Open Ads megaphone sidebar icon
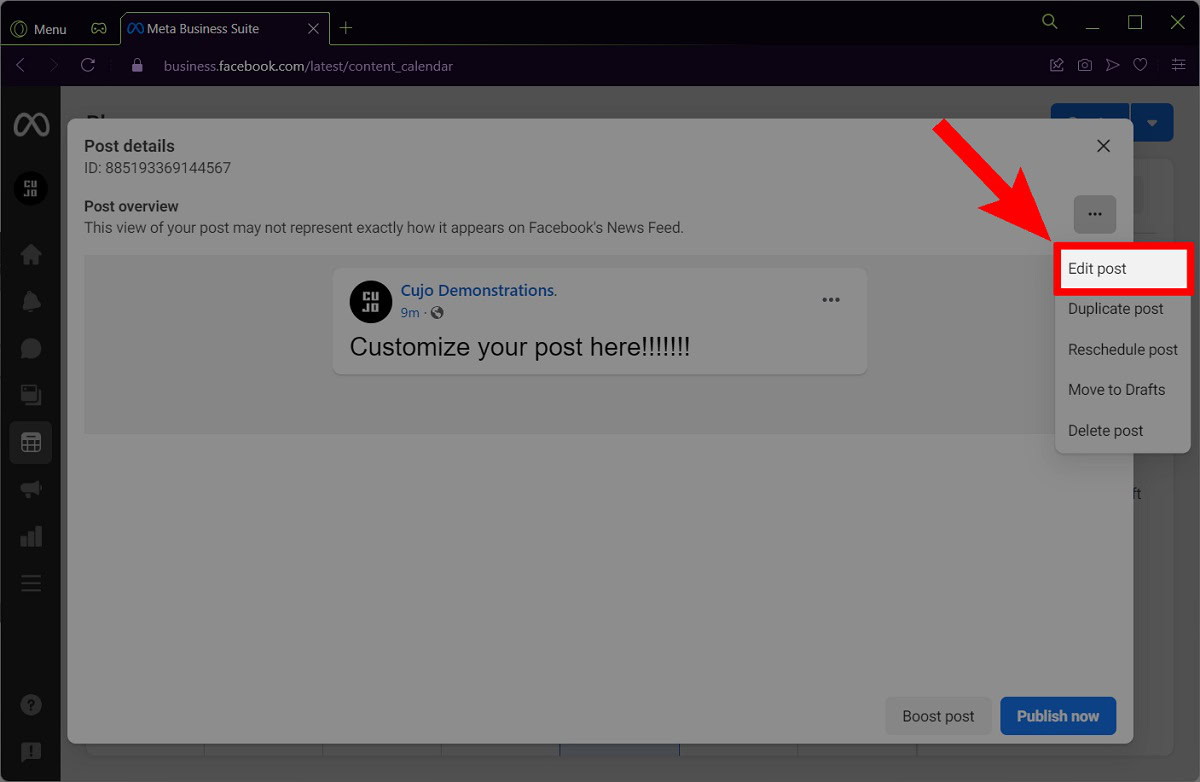The image size is (1200, 782). pyautogui.click(x=31, y=489)
